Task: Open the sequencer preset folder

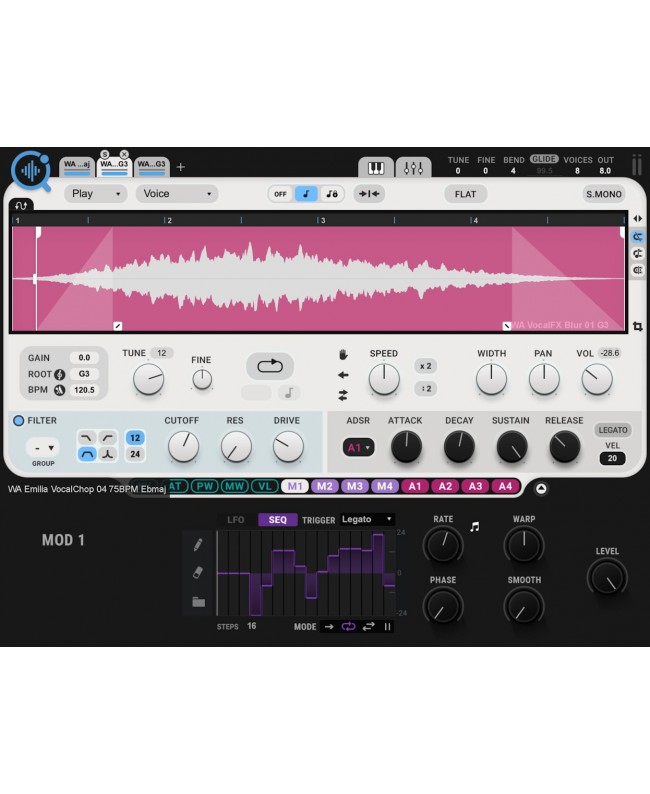Action: 198,602
